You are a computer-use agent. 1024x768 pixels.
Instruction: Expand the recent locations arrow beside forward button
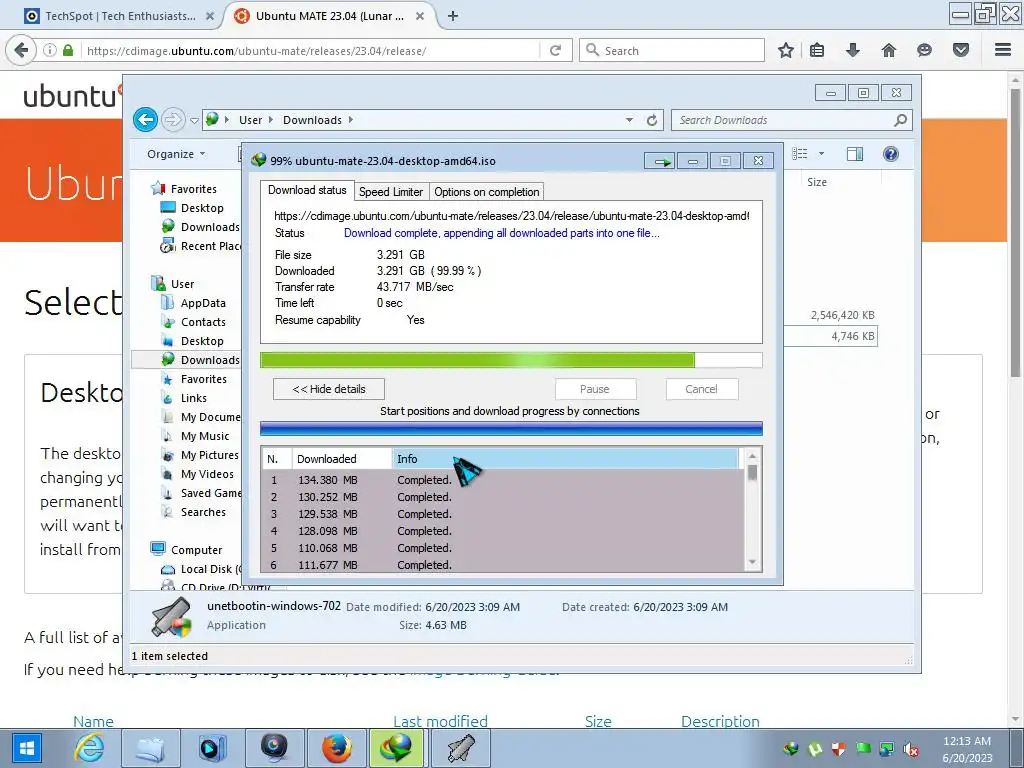point(194,121)
